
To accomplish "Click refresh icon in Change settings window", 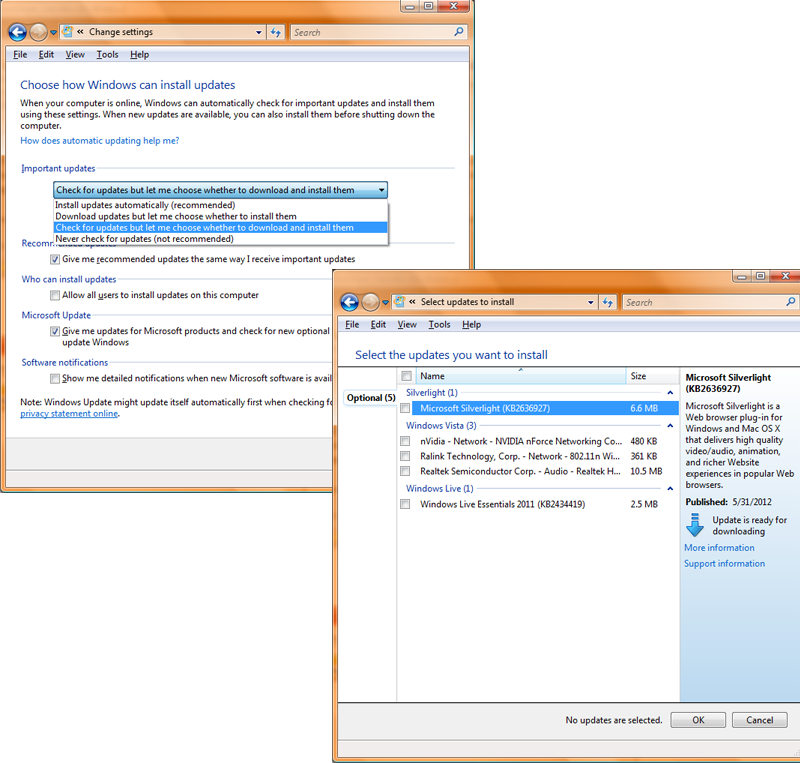I will click(x=276, y=32).
